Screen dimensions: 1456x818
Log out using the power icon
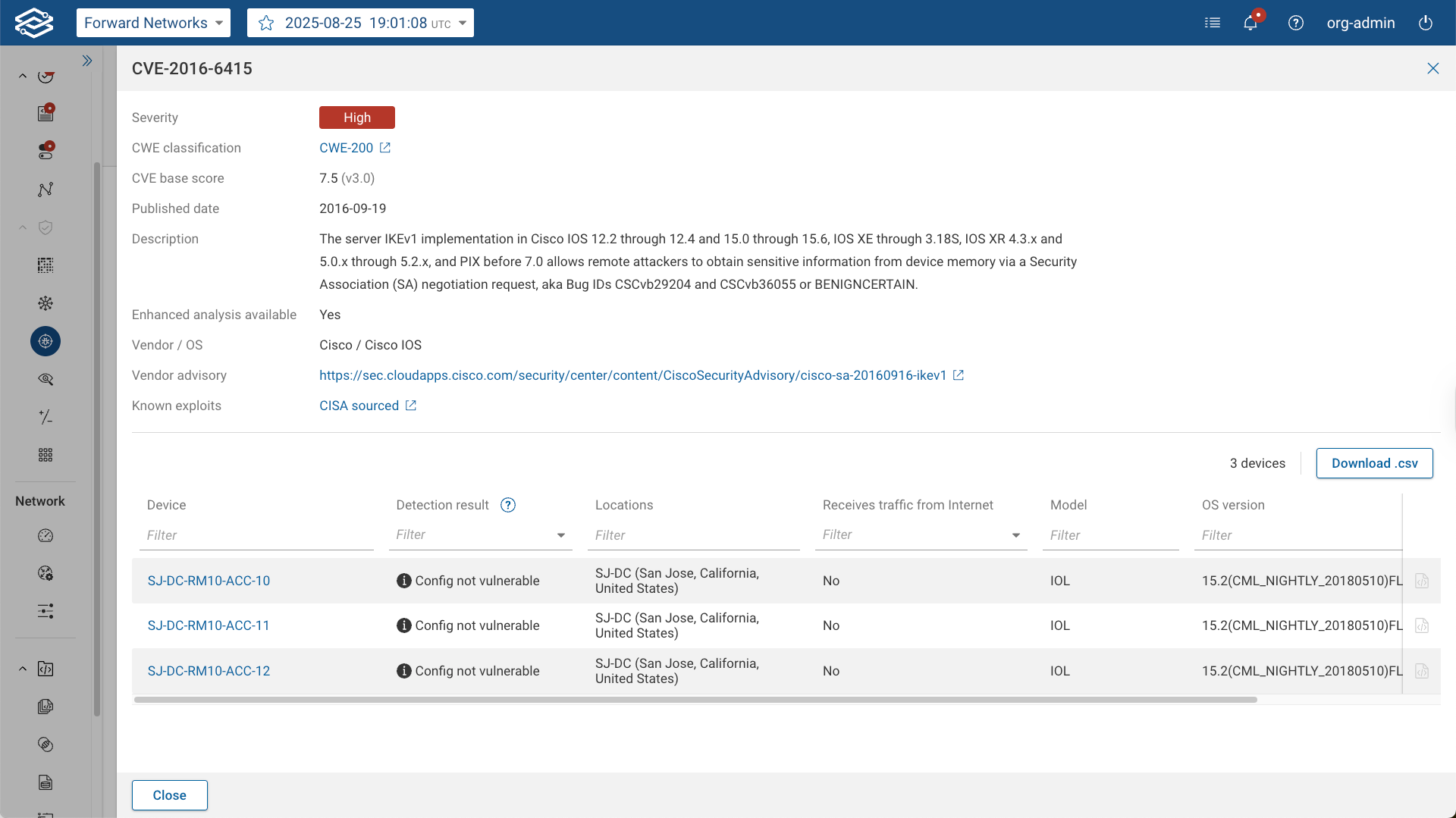pos(1426,23)
